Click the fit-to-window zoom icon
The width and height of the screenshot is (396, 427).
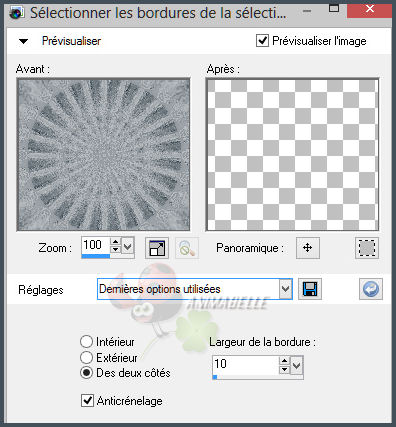coord(157,248)
